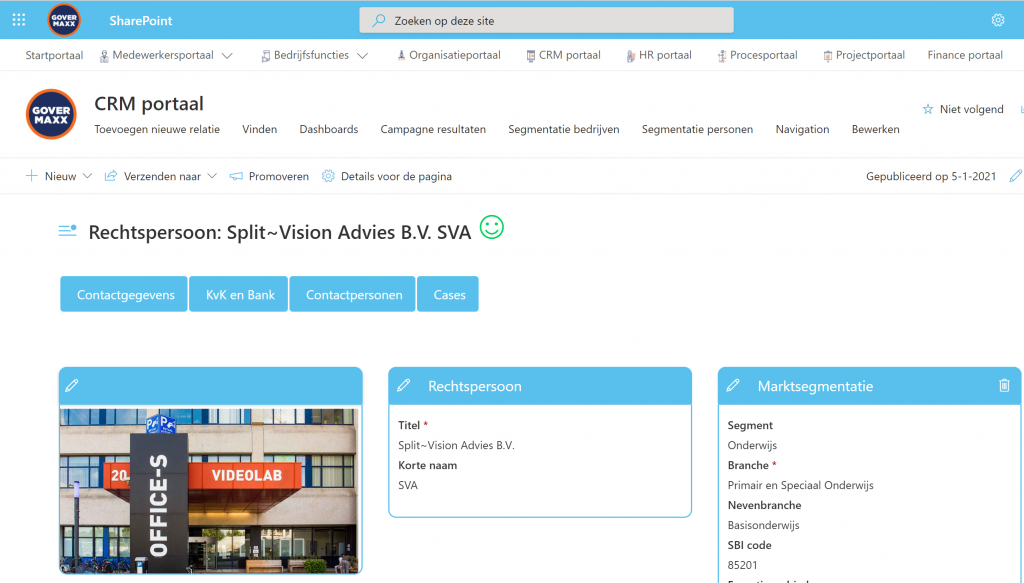The image size is (1024, 583).
Task: Open the app launcher waffle icon
Action: click(x=19, y=20)
